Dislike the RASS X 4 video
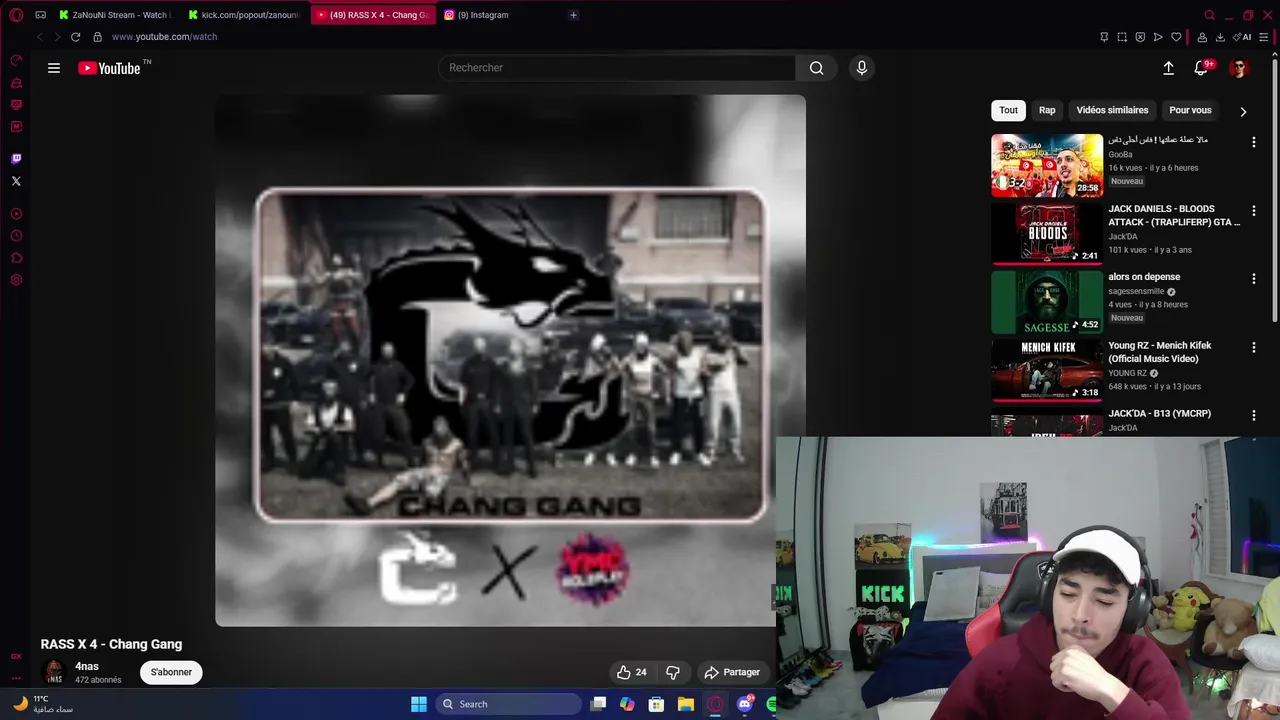Screen dimensions: 1280x720 tap(673, 672)
